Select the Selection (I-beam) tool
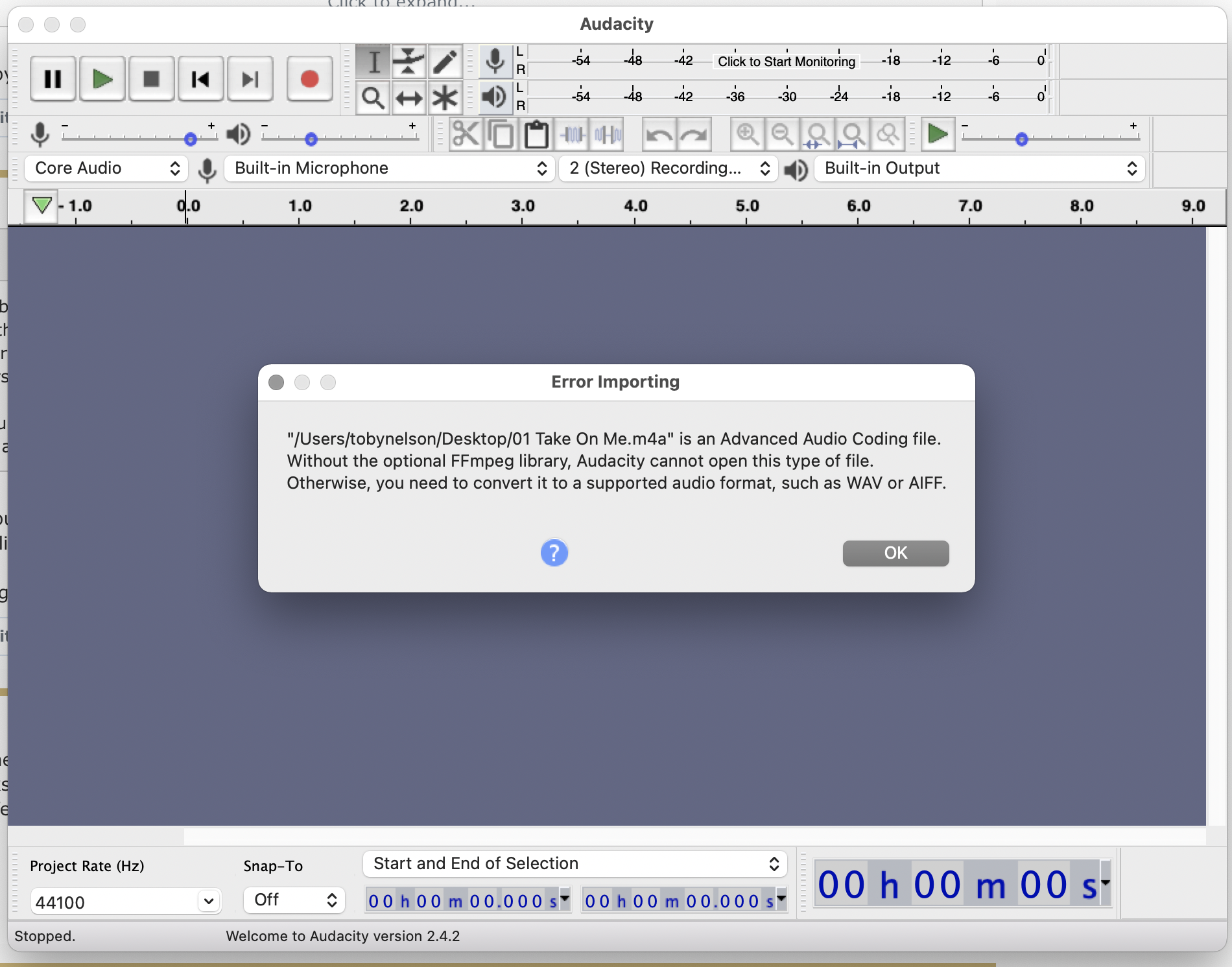This screenshot has height=967, width=1232. (373, 62)
